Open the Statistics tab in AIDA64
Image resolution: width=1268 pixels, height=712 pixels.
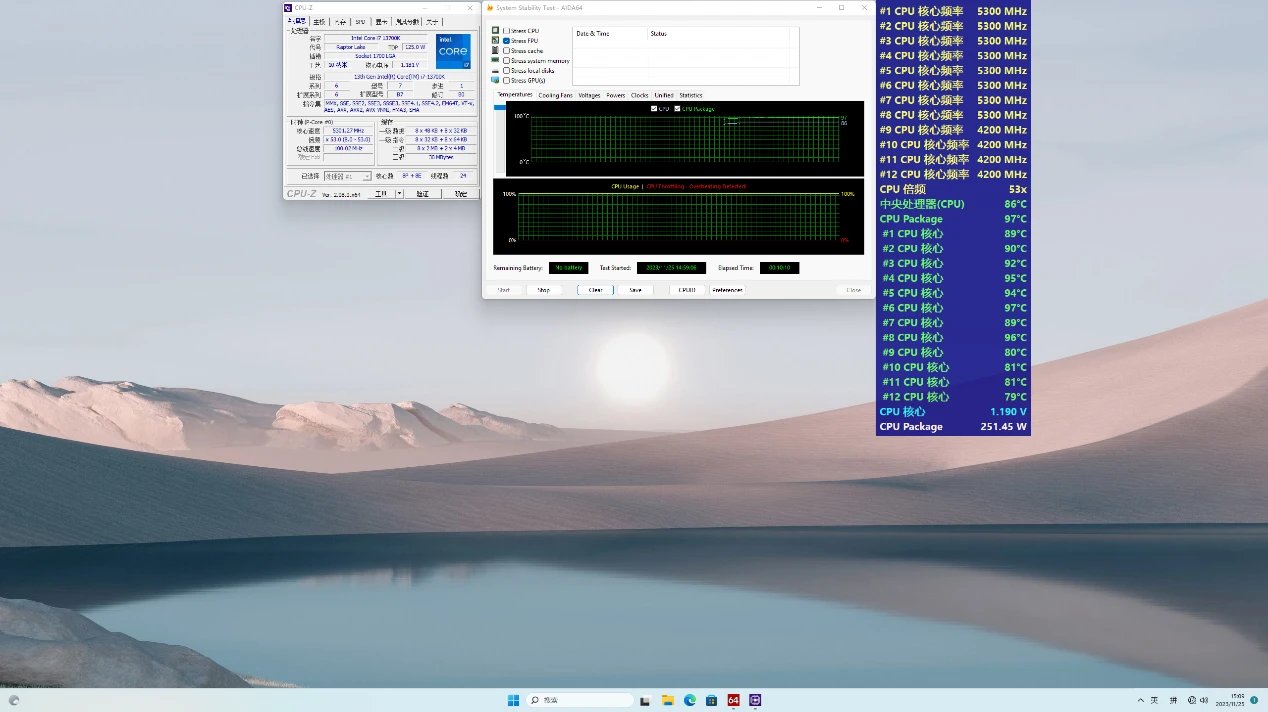691,95
